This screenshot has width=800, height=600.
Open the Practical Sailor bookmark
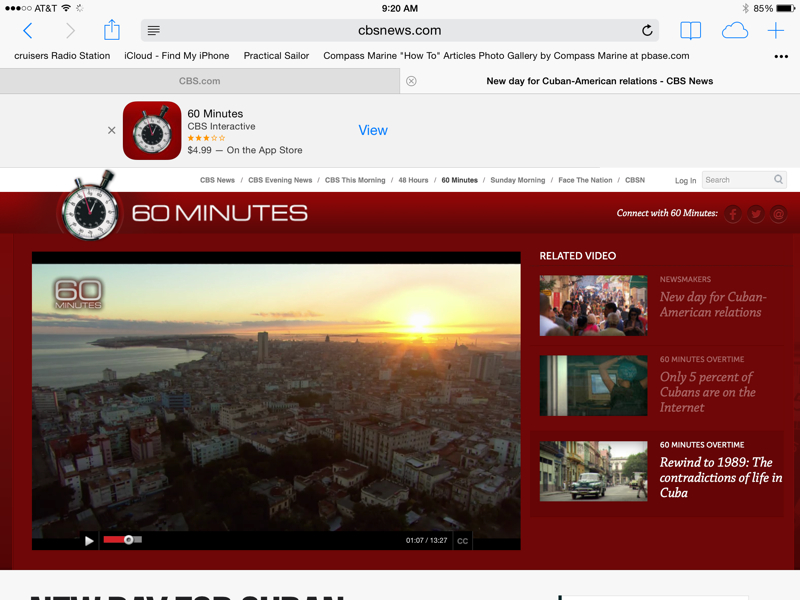coord(276,56)
